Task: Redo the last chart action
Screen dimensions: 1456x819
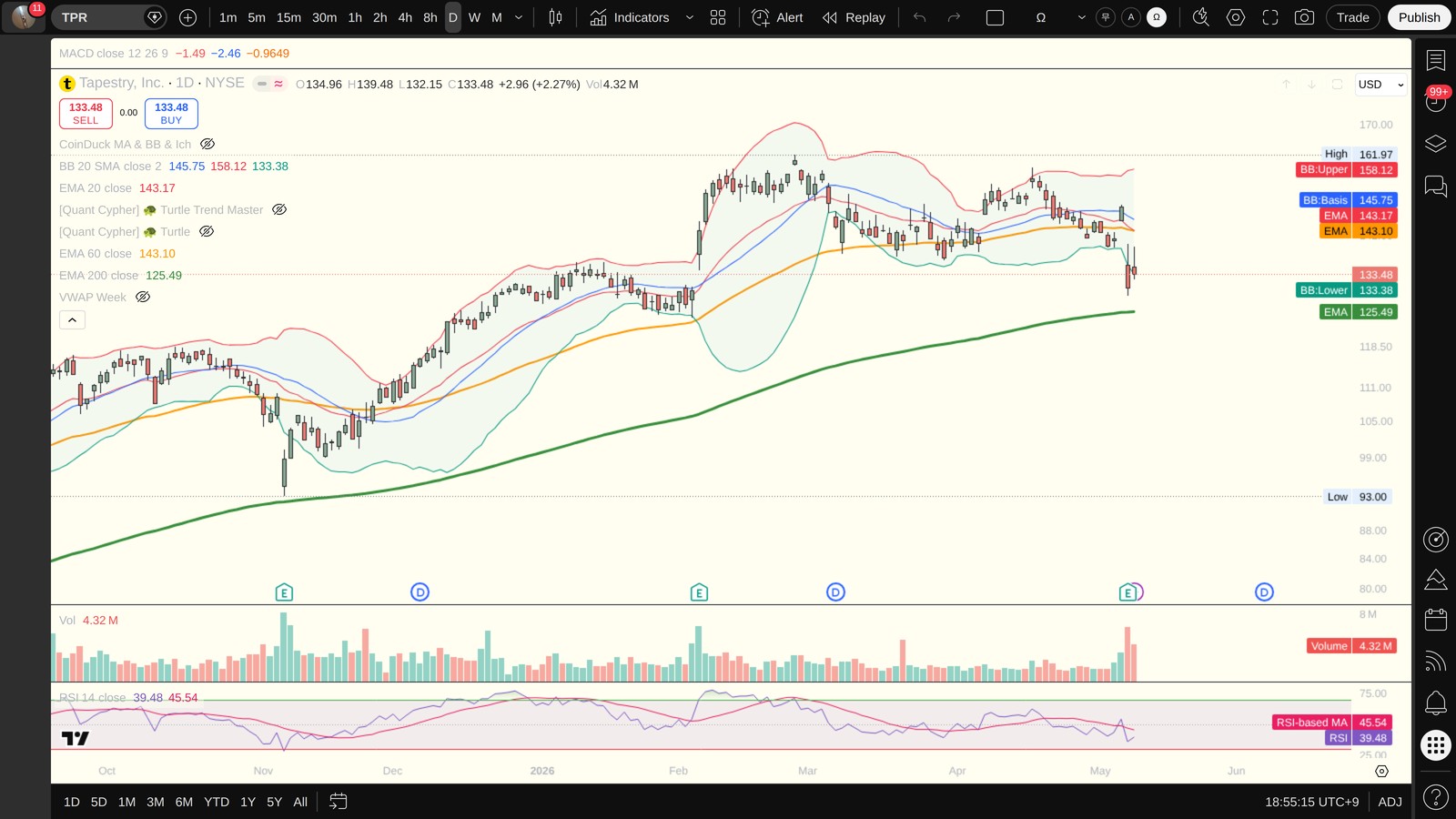Action: [x=954, y=17]
